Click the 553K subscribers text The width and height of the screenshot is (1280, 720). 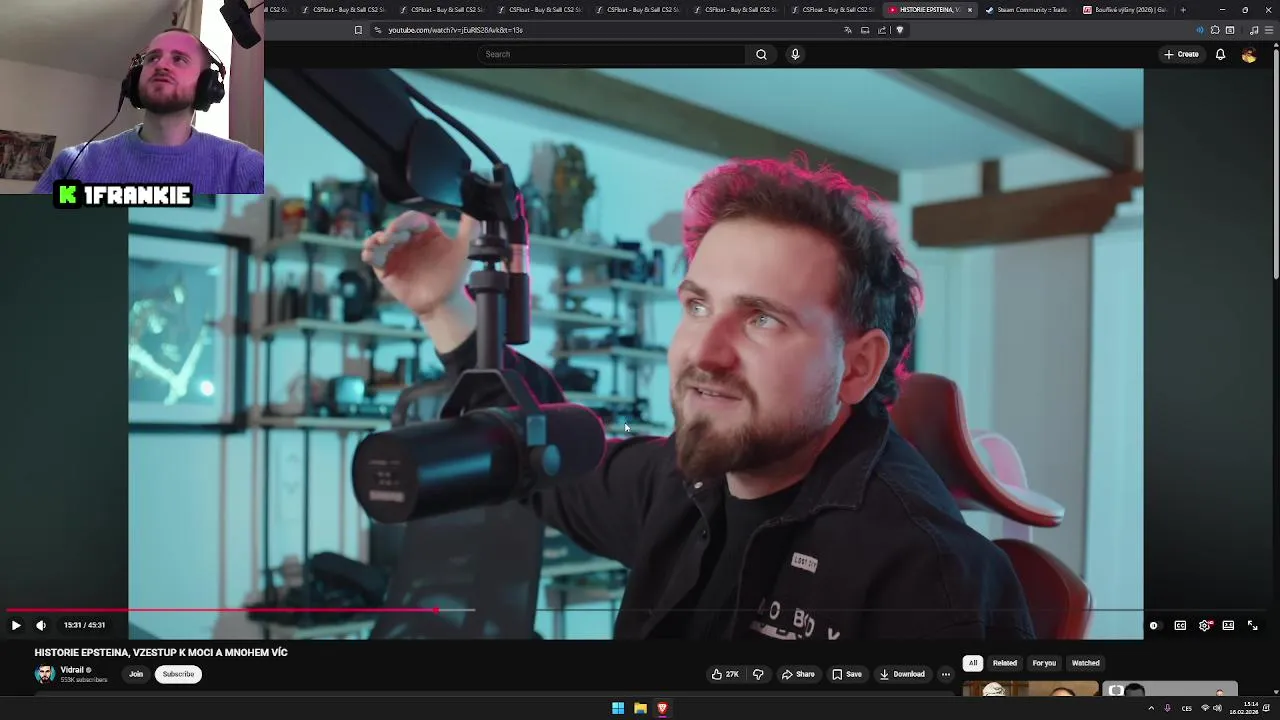[x=84, y=680]
